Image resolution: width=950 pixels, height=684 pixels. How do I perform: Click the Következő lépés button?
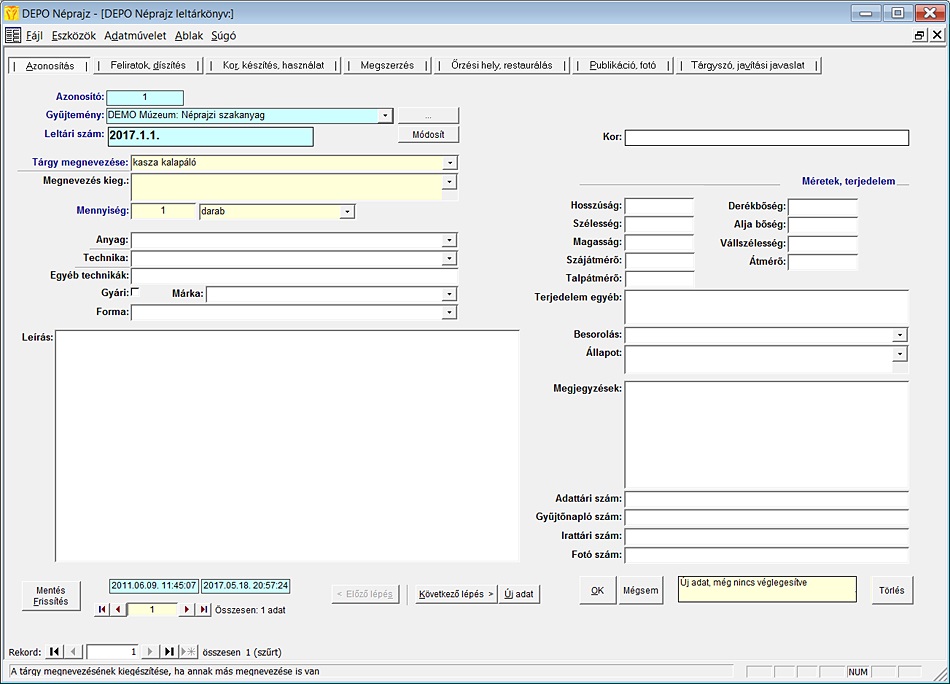(456, 593)
